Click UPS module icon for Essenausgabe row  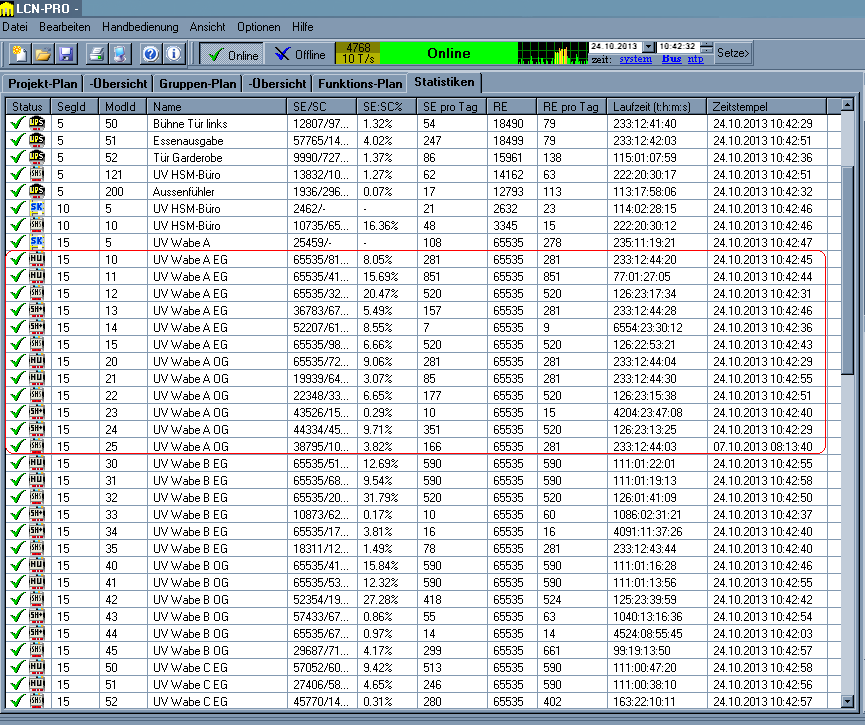pos(37,141)
